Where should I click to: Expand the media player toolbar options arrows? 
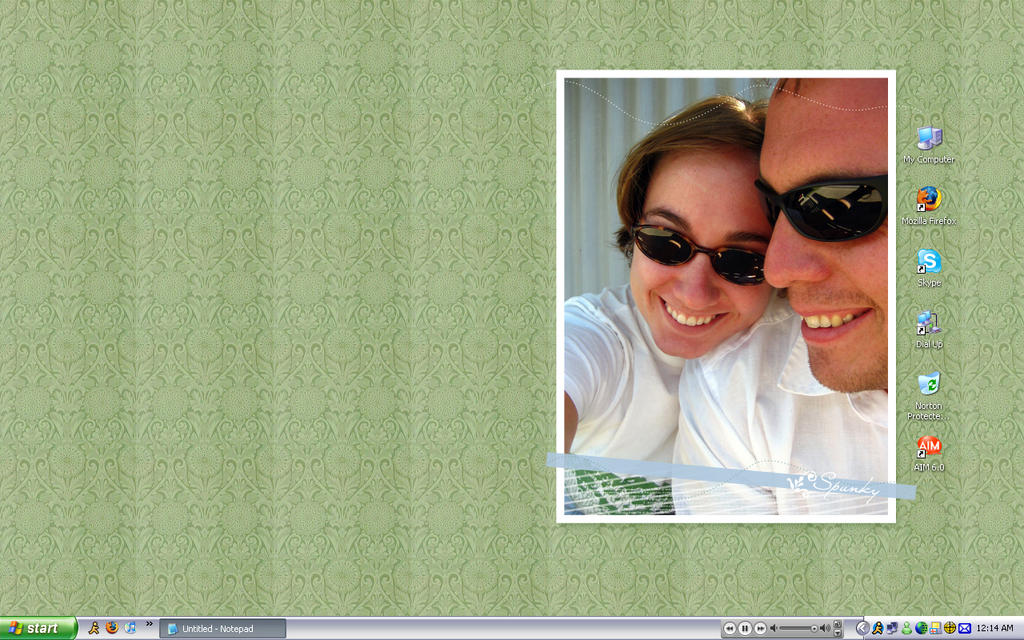pyautogui.click(x=836, y=628)
